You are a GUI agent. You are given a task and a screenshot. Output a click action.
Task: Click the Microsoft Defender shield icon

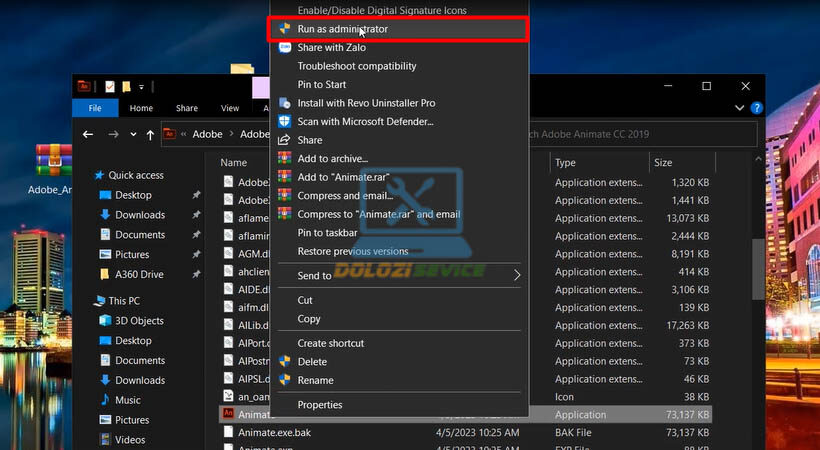pyautogui.click(x=285, y=121)
